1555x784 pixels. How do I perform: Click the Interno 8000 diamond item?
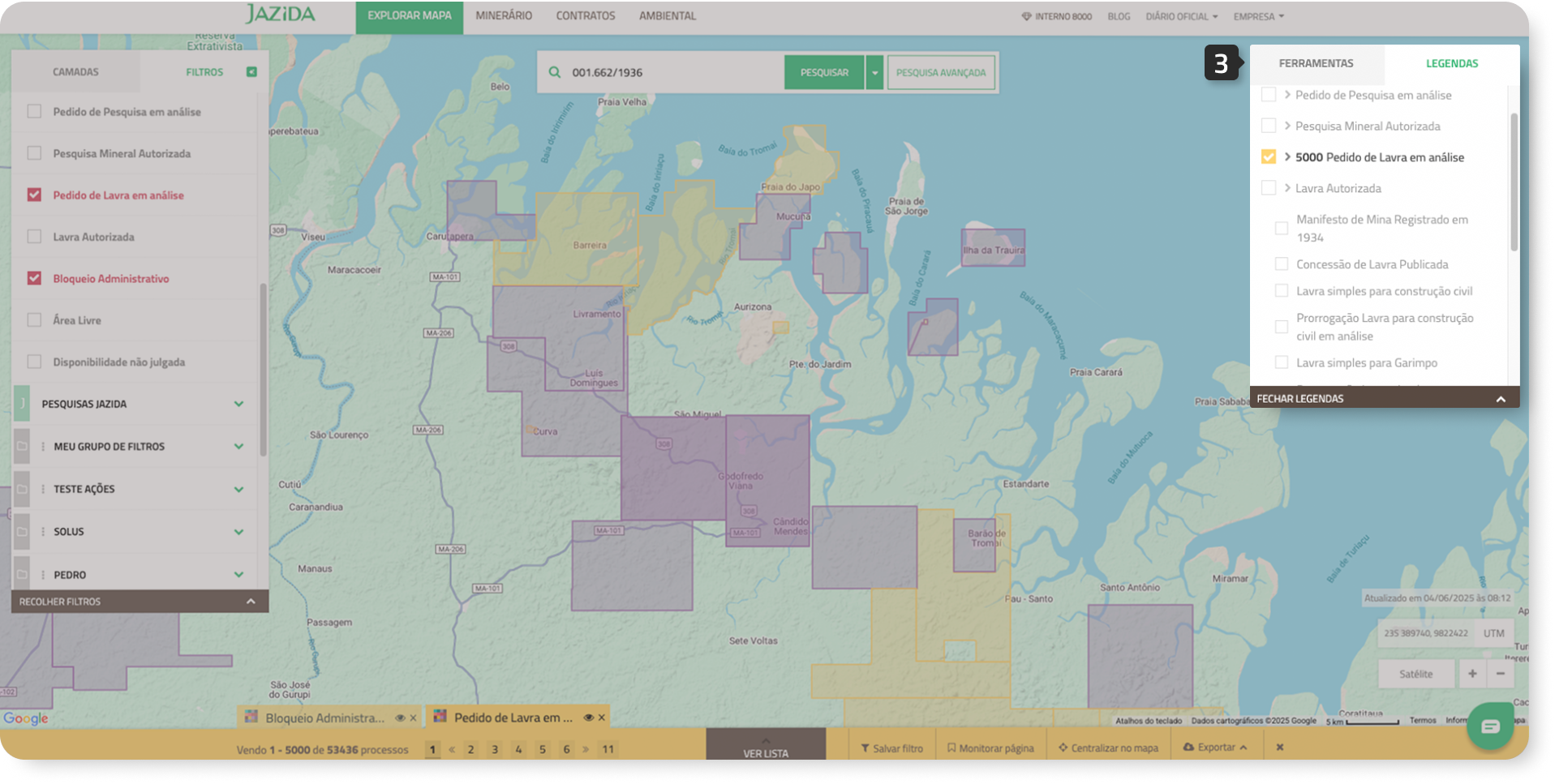click(1056, 16)
